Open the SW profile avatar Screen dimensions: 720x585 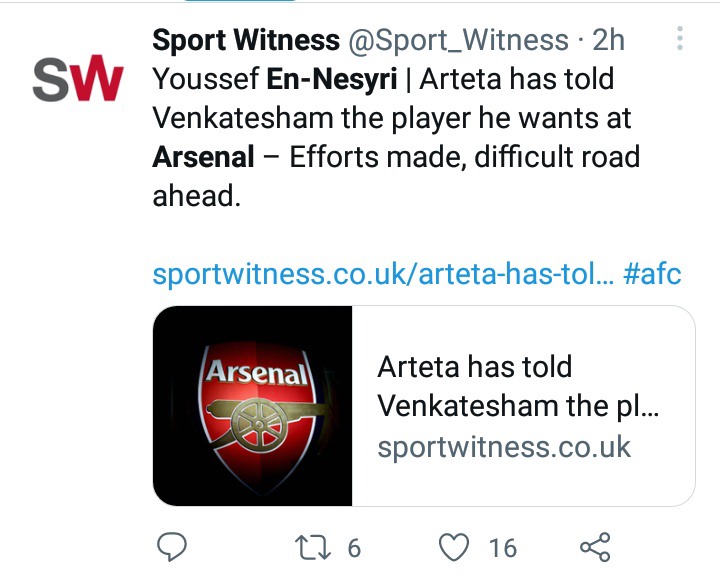coord(78,78)
